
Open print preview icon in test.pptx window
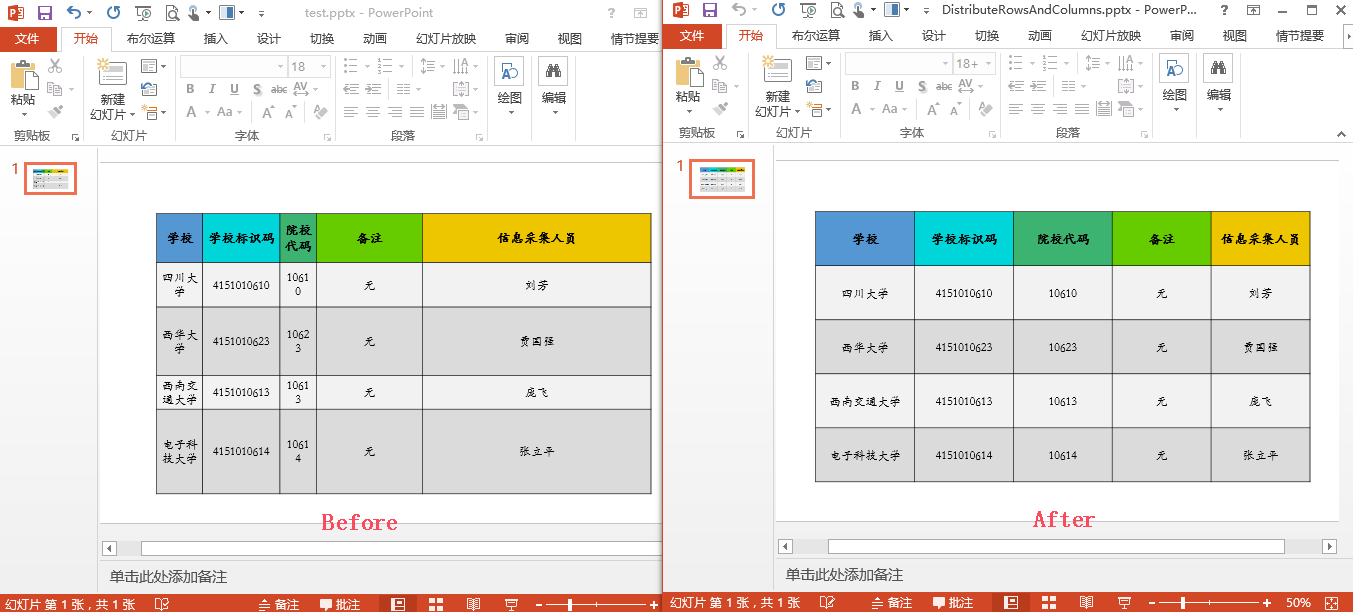(x=172, y=13)
